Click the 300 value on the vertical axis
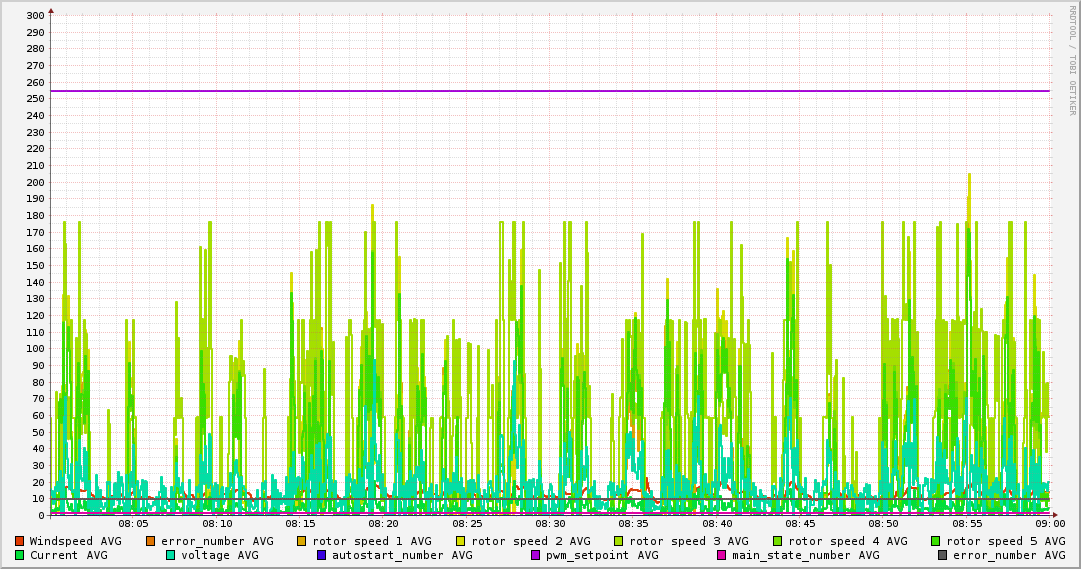The width and height of the screenshot is (1081, 569). 34,16
